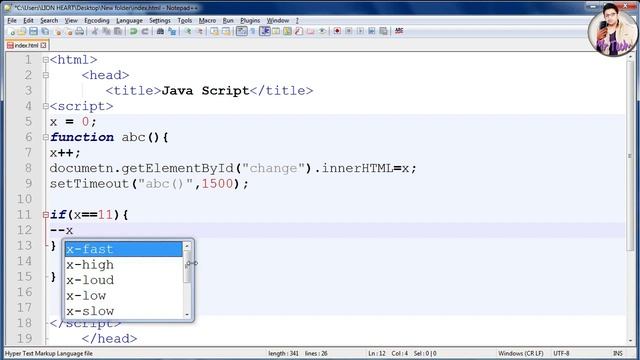Choose x-low in the autocomplete list
This screenshot has width=640, height=360.
tap(124, 296)
